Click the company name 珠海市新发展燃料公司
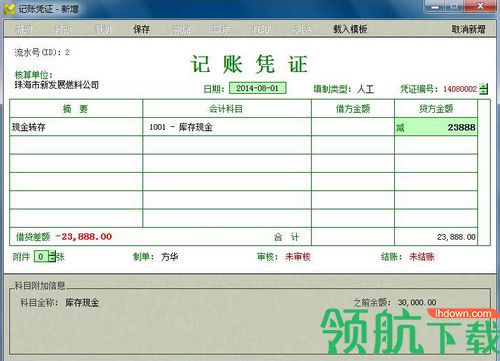The width and height of the screenshot is (500, 361). point(57,85)
